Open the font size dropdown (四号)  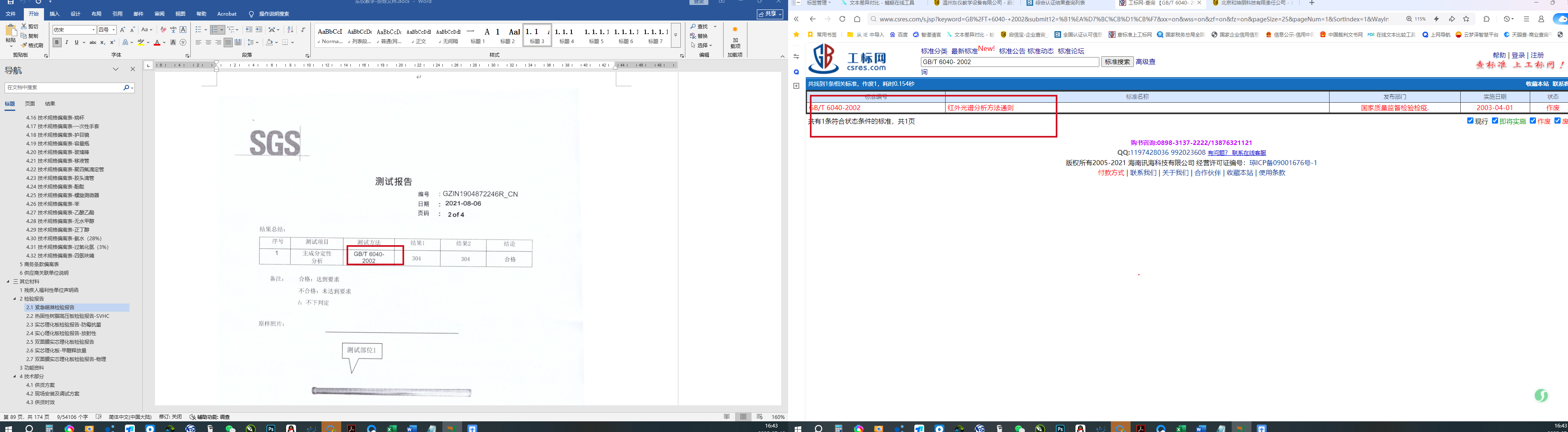tap(114, 30)
